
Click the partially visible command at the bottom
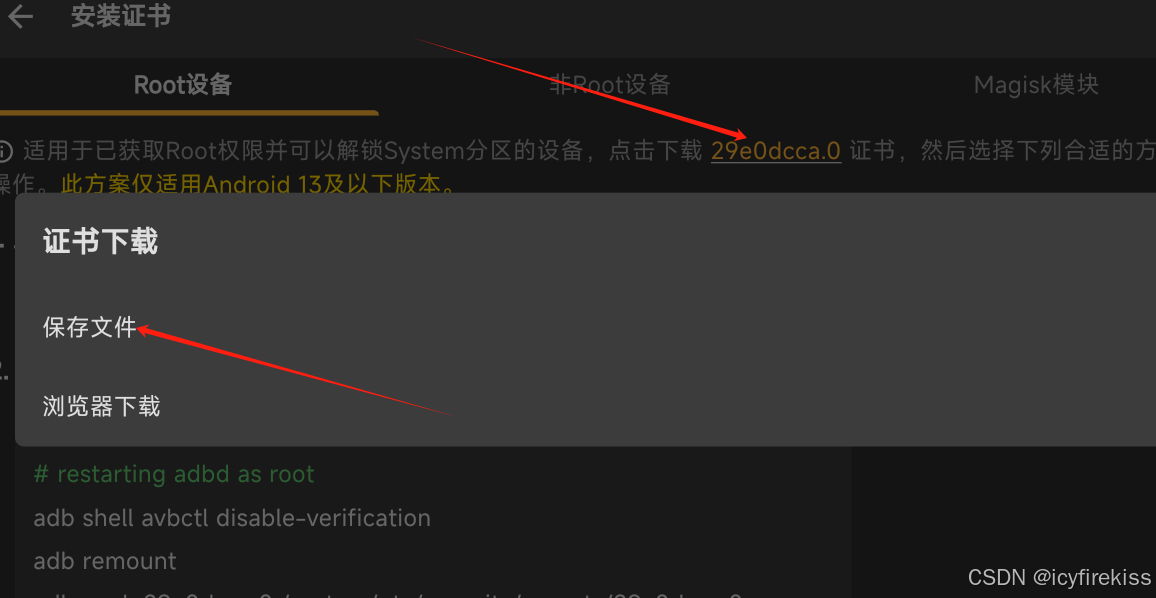pos(387,594)
